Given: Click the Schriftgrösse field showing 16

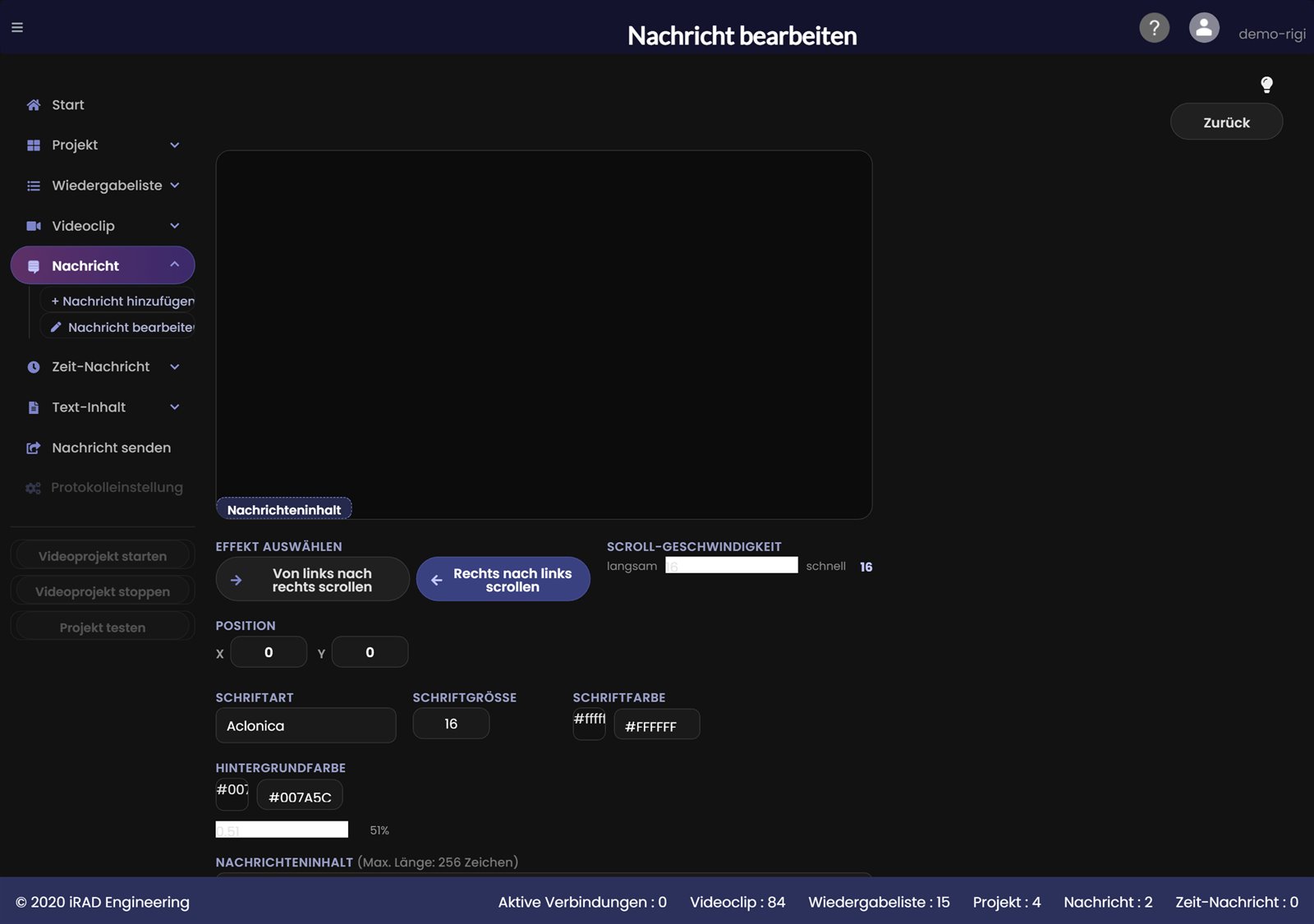Looking at the screenshot, I should 451,724.
